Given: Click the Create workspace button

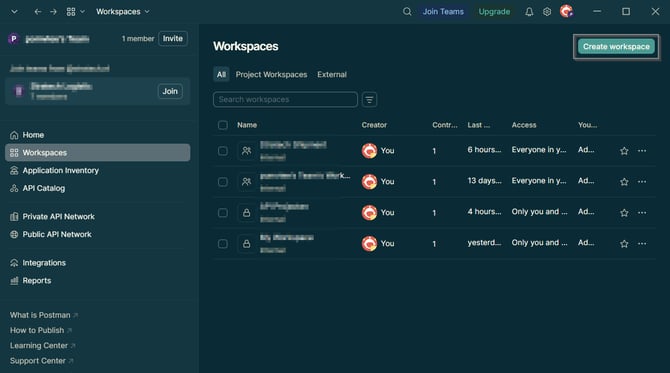Looking at the screenshot, I should coord(616,47).
